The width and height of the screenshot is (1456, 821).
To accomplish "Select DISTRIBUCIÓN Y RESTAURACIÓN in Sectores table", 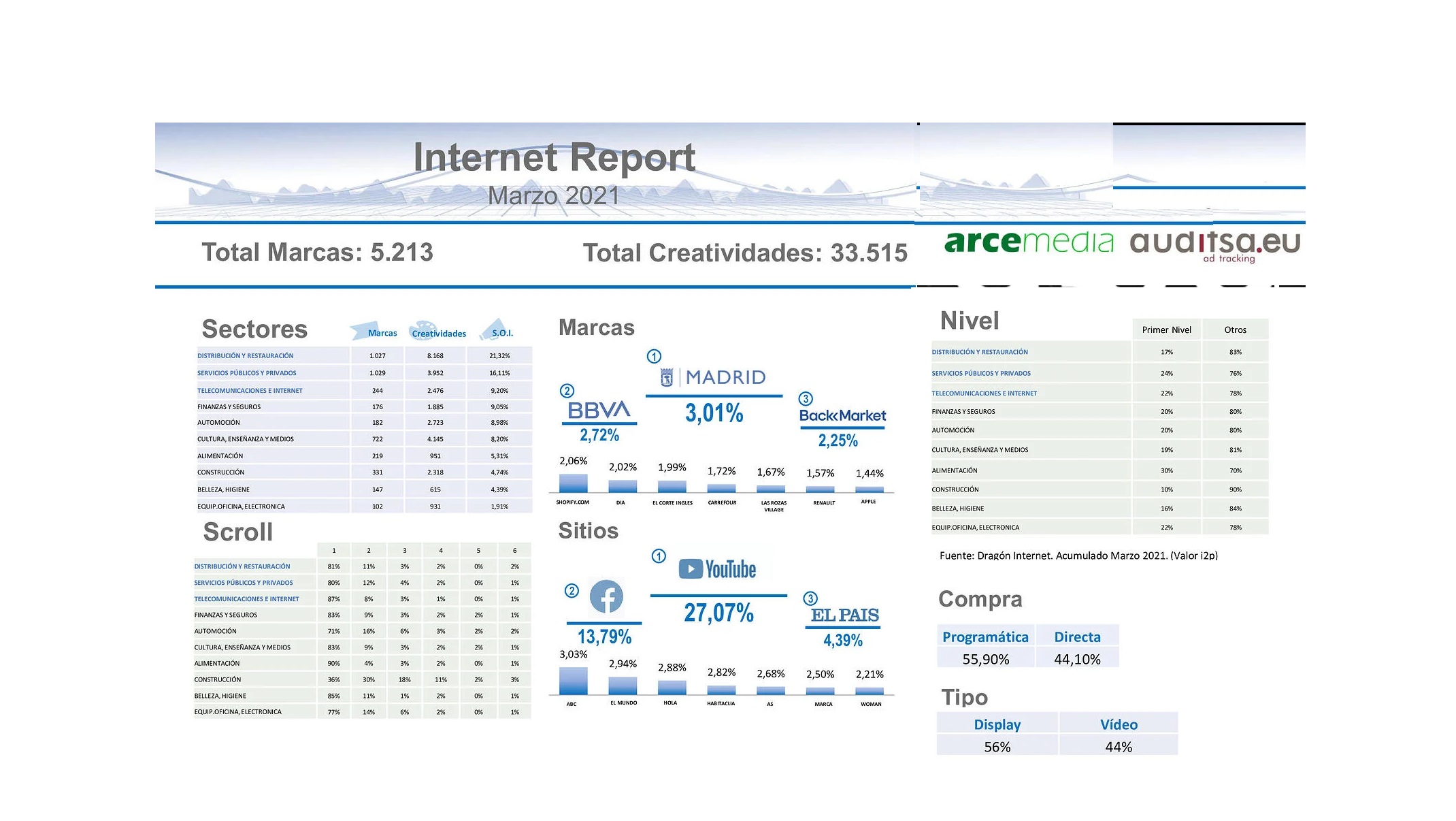I will point(246,355).
